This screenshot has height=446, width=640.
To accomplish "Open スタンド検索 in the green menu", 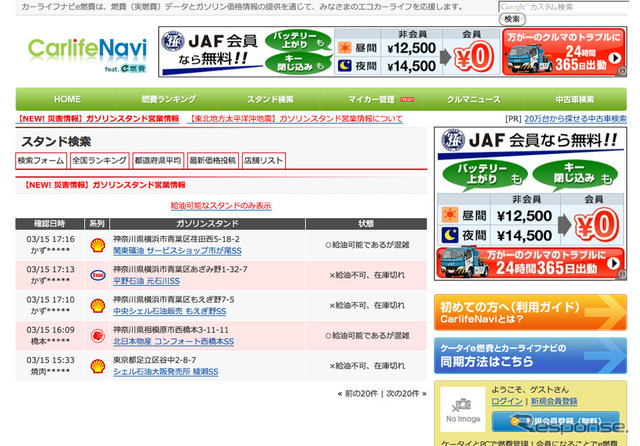I will pos(270,99).
